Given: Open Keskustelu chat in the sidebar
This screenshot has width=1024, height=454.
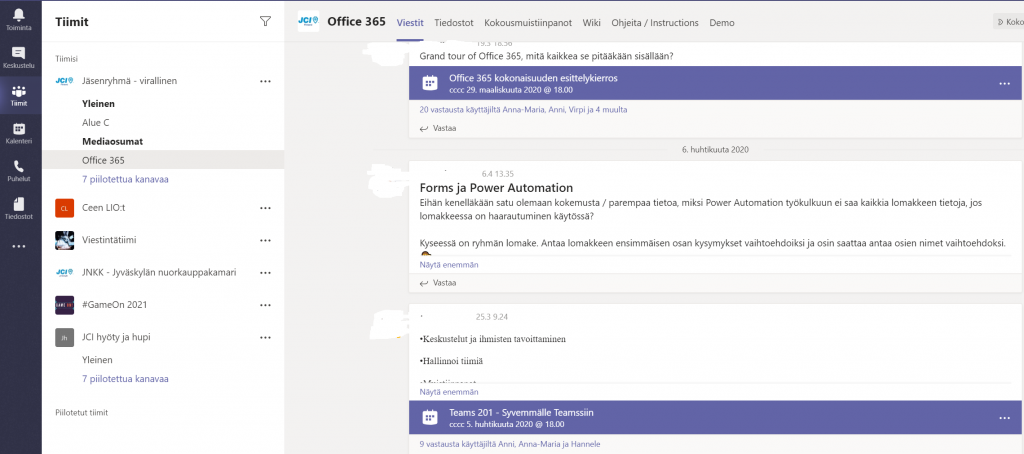Looking at the screenshot, I should coord(18,56).
